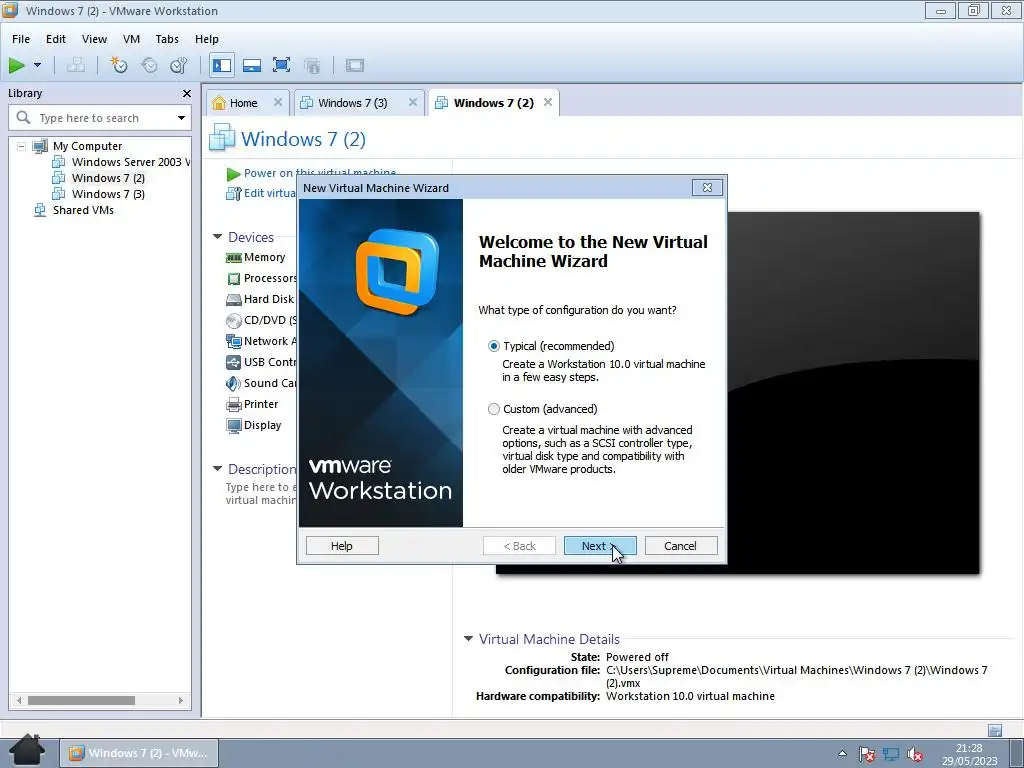Image resolution: width=1024 pixels, height=768 pixels.
Task: Open the File menu
Action: 21,39
